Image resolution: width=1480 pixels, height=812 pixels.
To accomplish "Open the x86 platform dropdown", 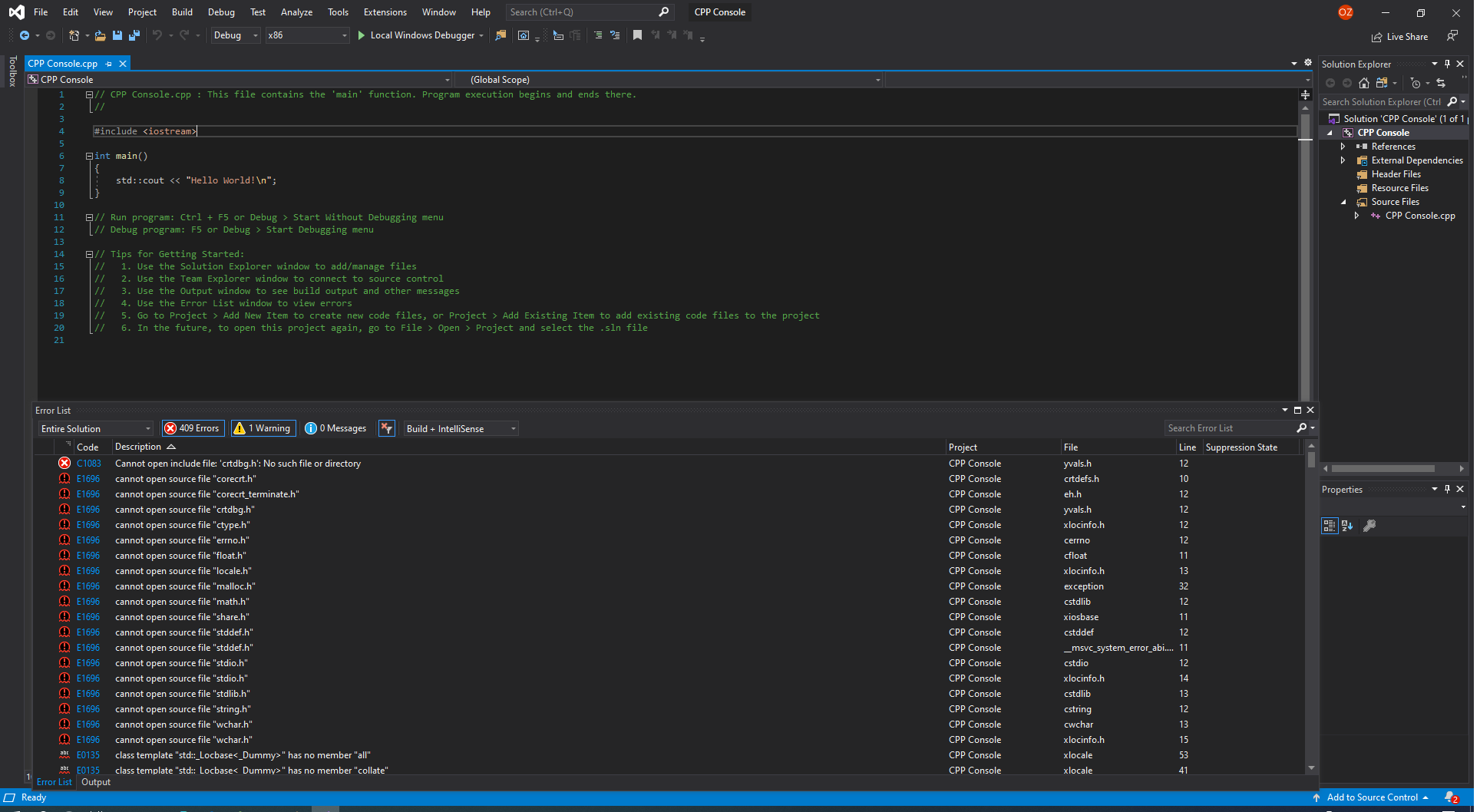I will [x=307, y=35].
